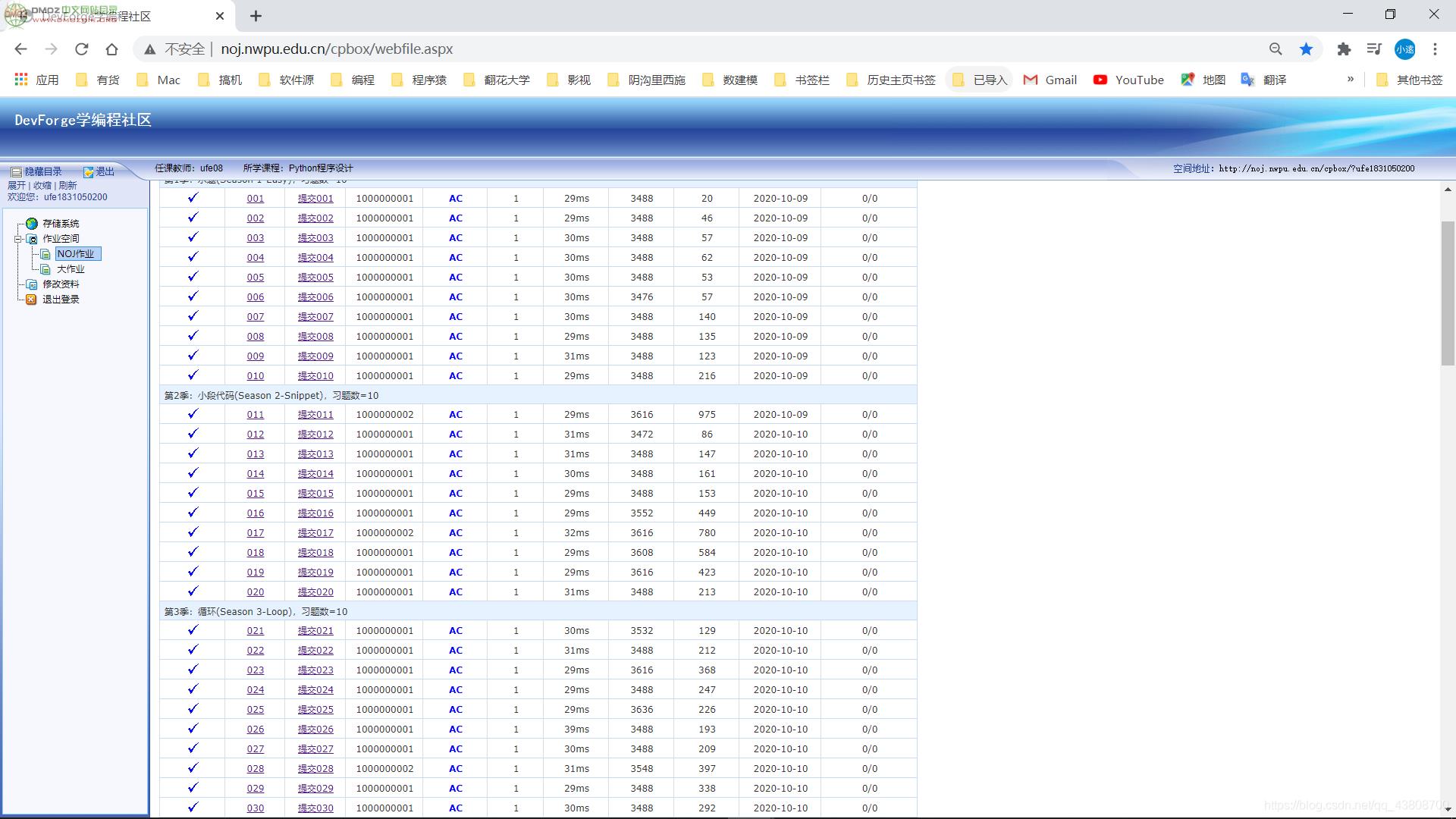Click the 39ms time in row 026
Viewport: 1456px width, 819px height.
[576, 730]
